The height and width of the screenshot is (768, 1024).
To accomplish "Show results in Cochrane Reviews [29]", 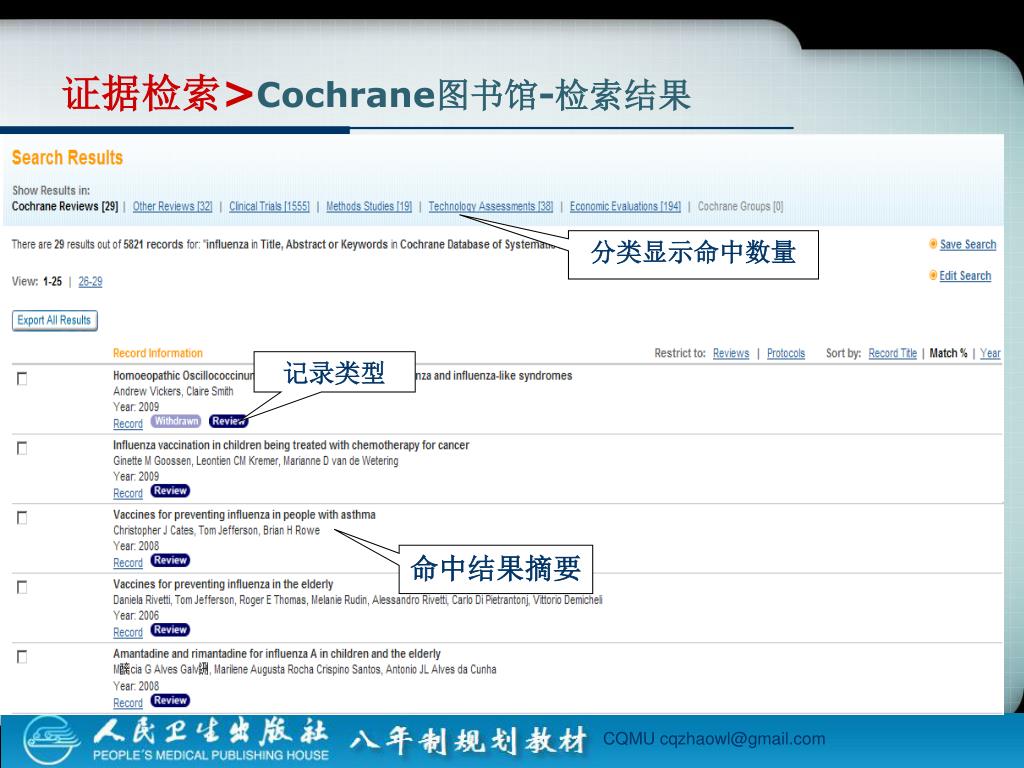I will pyautogui.click(x=65, y=206).
